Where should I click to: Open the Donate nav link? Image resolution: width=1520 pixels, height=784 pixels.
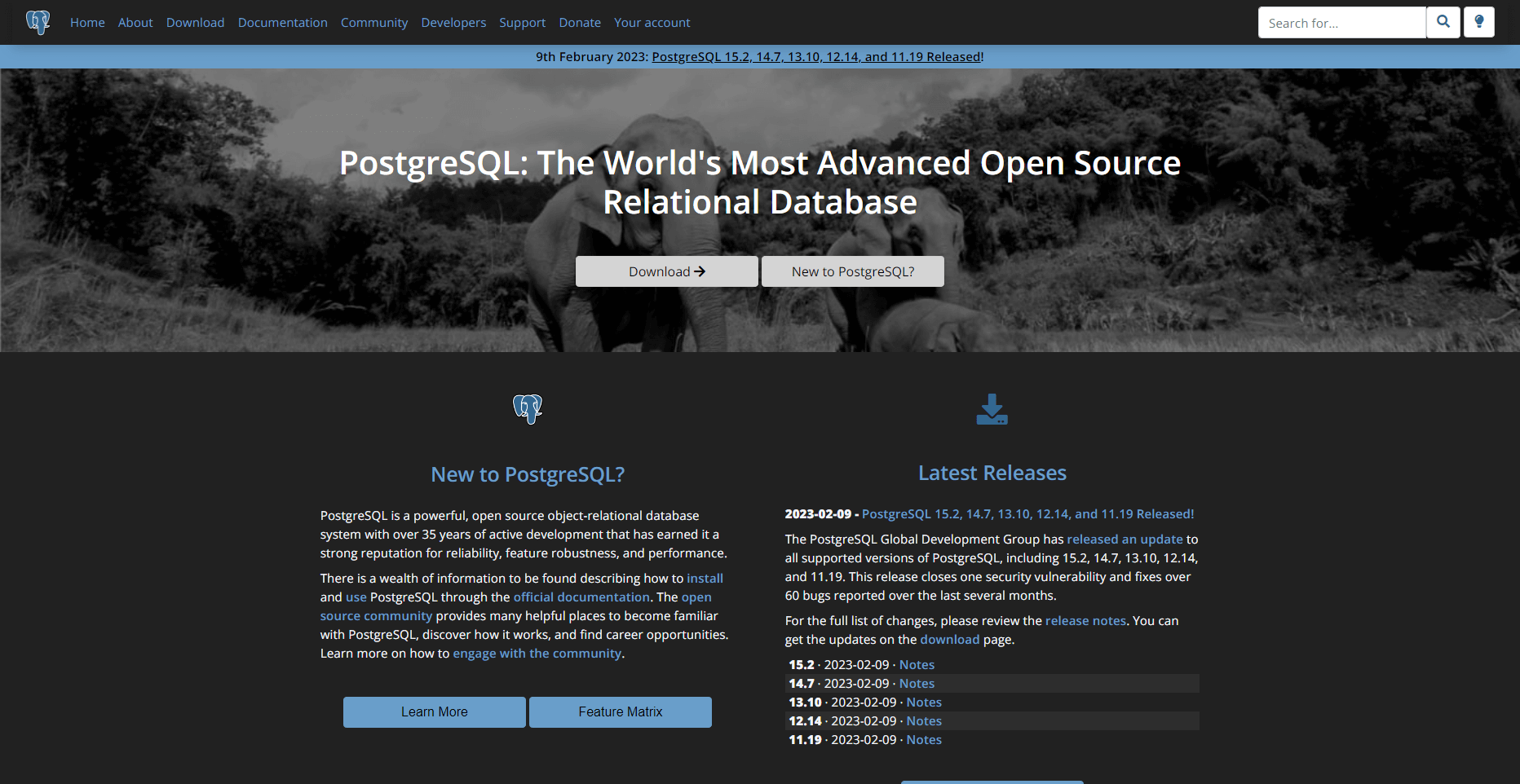click(580, 23)
